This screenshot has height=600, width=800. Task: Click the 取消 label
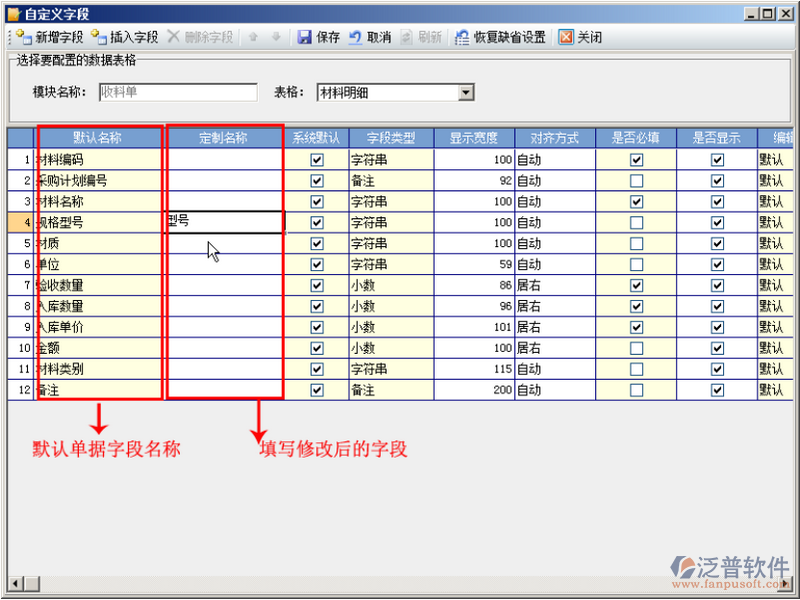[x=379, y=37]
